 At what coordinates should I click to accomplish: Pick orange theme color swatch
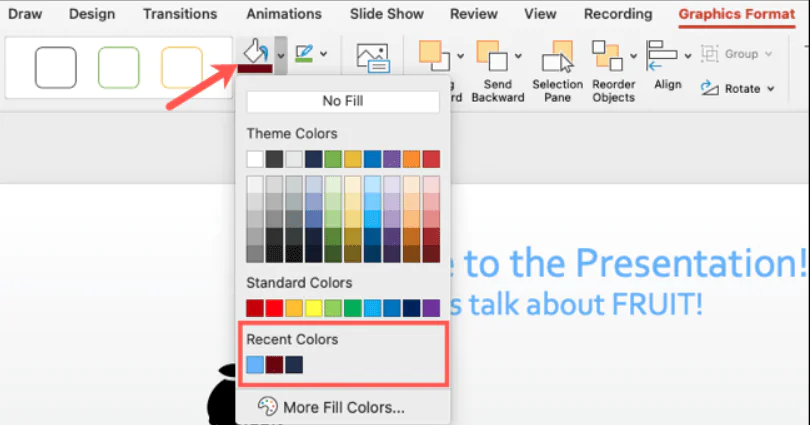[x=411, y=159]
